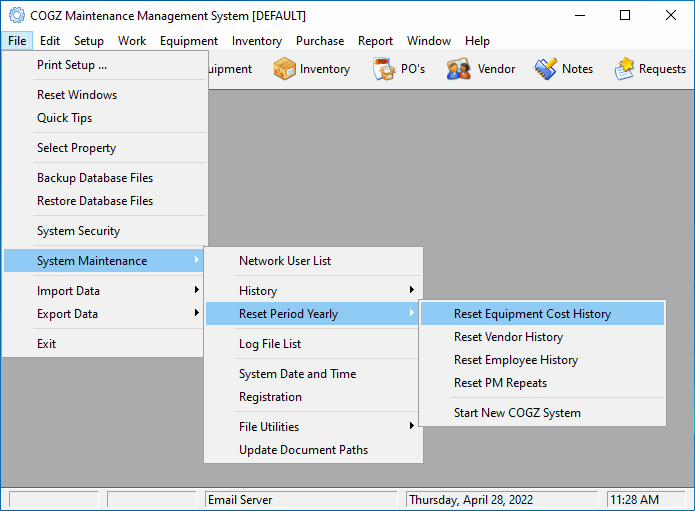
Task: Close the COGZ window
Action: click(671, 16)
